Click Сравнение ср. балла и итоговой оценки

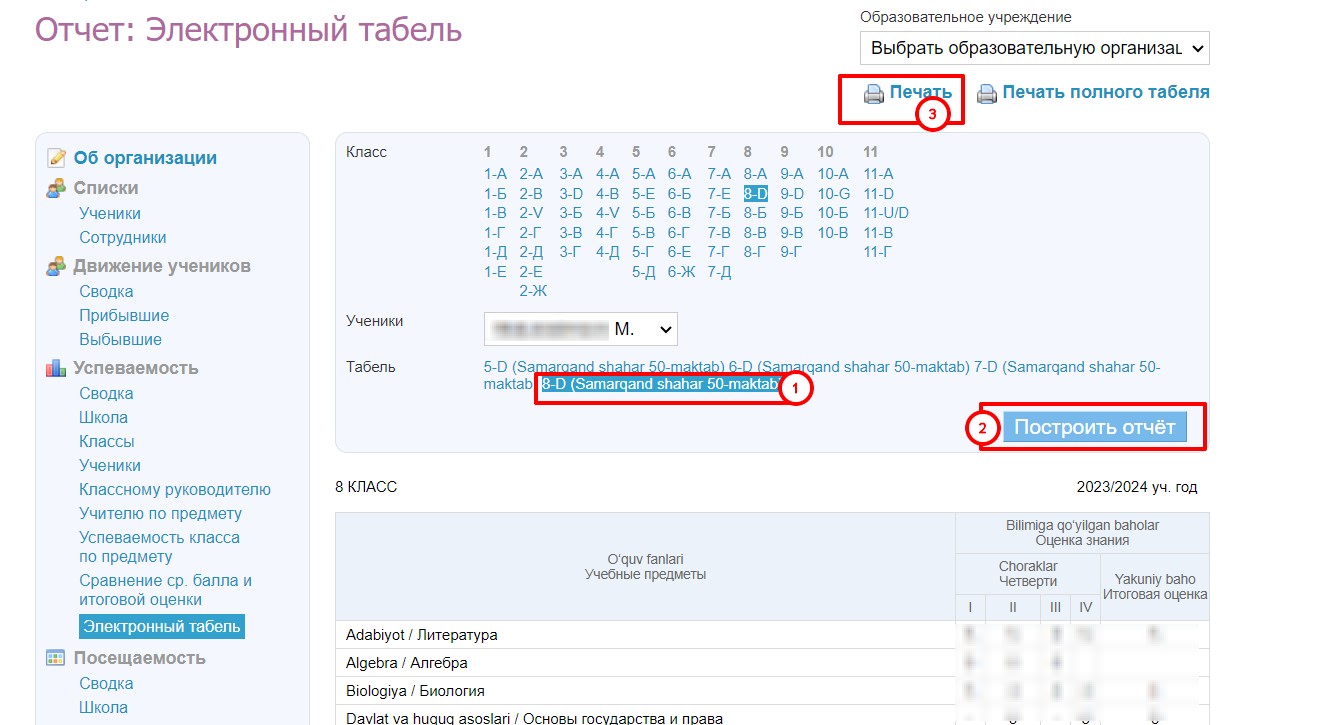pyautogui.click(x=166, y=588)
